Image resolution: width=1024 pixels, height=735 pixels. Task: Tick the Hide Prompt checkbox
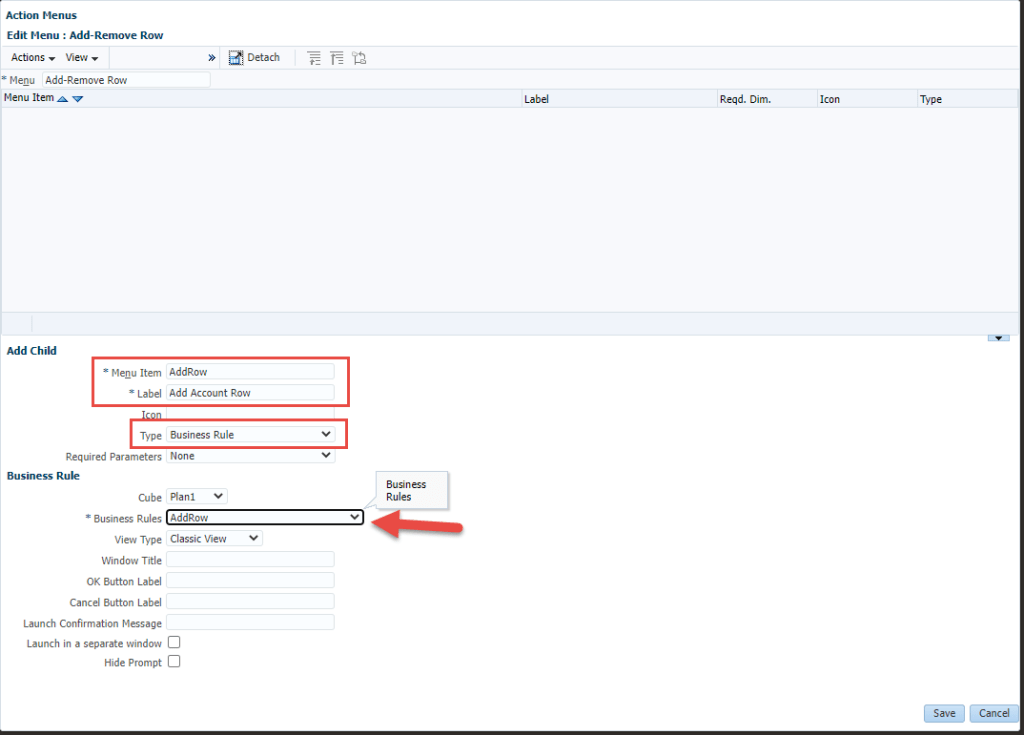[174, 661]
